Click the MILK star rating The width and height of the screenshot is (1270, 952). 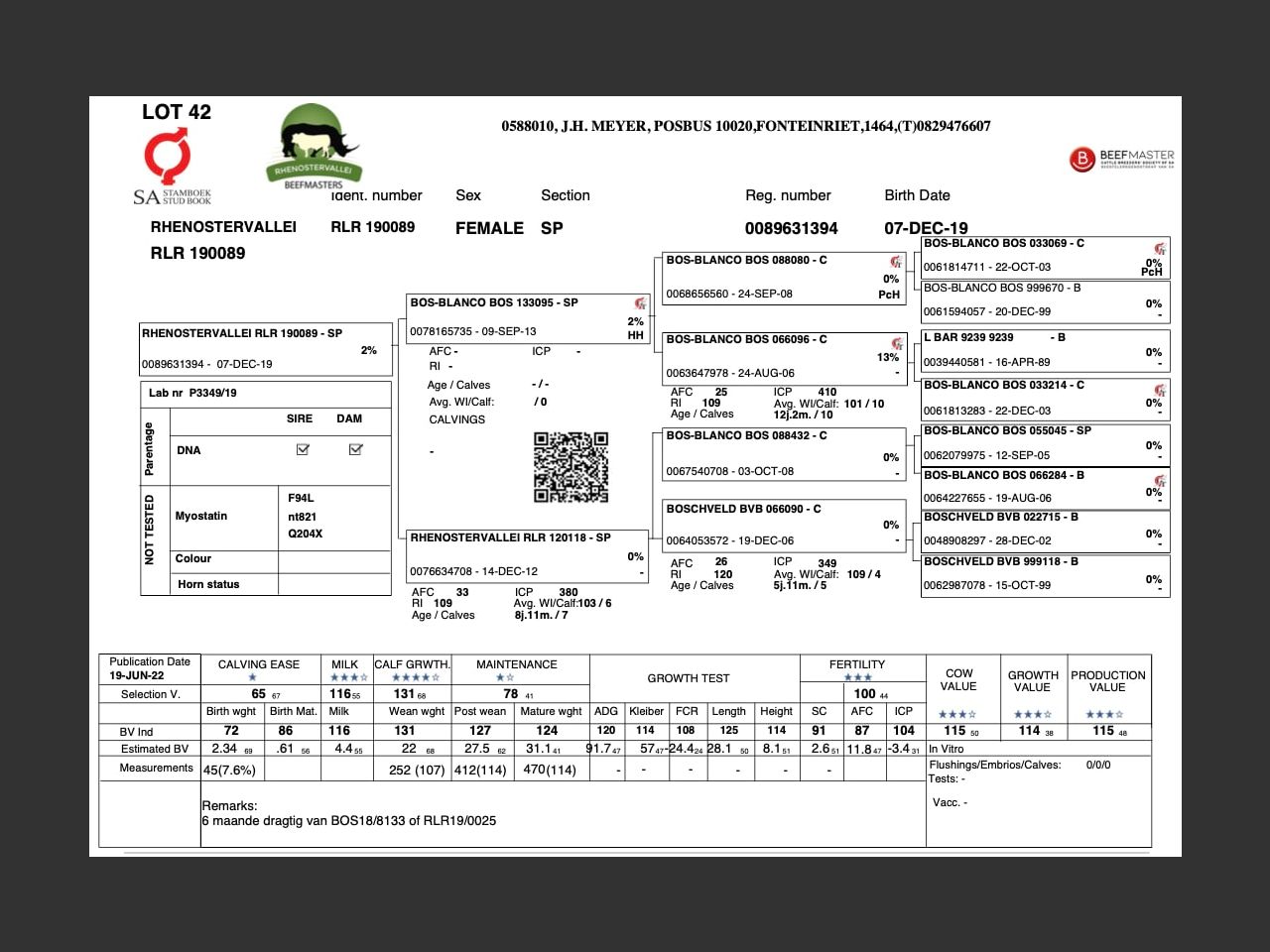click(344, 677)
